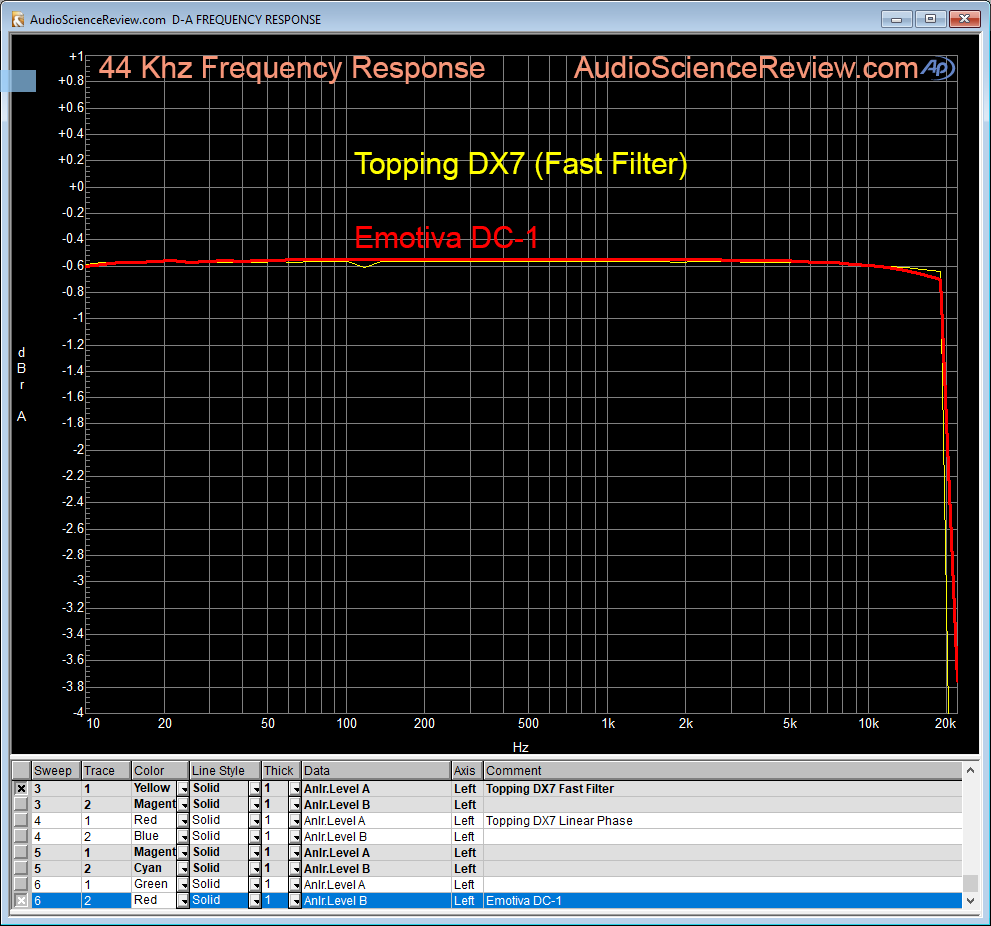Screen dimensions: 991x926
Task: Expand the Blue color dropdown
Action: (183, 837)
